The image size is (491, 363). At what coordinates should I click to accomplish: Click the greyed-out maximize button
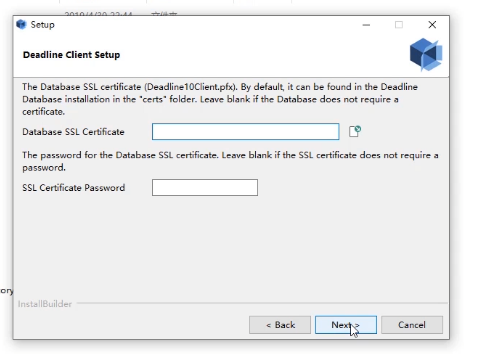(x=399, y=25)
